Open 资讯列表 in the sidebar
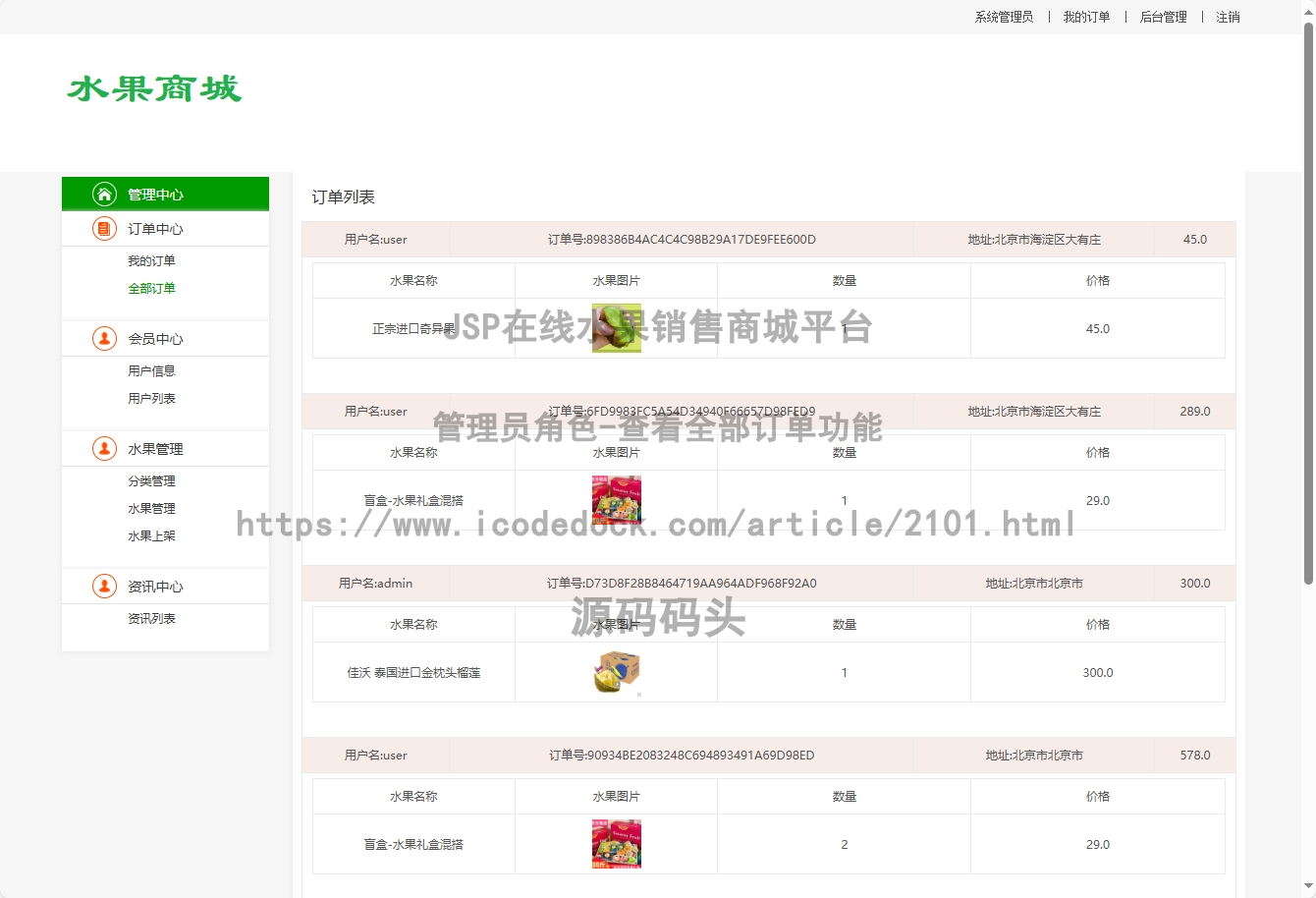Image resolution: width=1316 pixels, height=898 pixels. pos(151,618)
